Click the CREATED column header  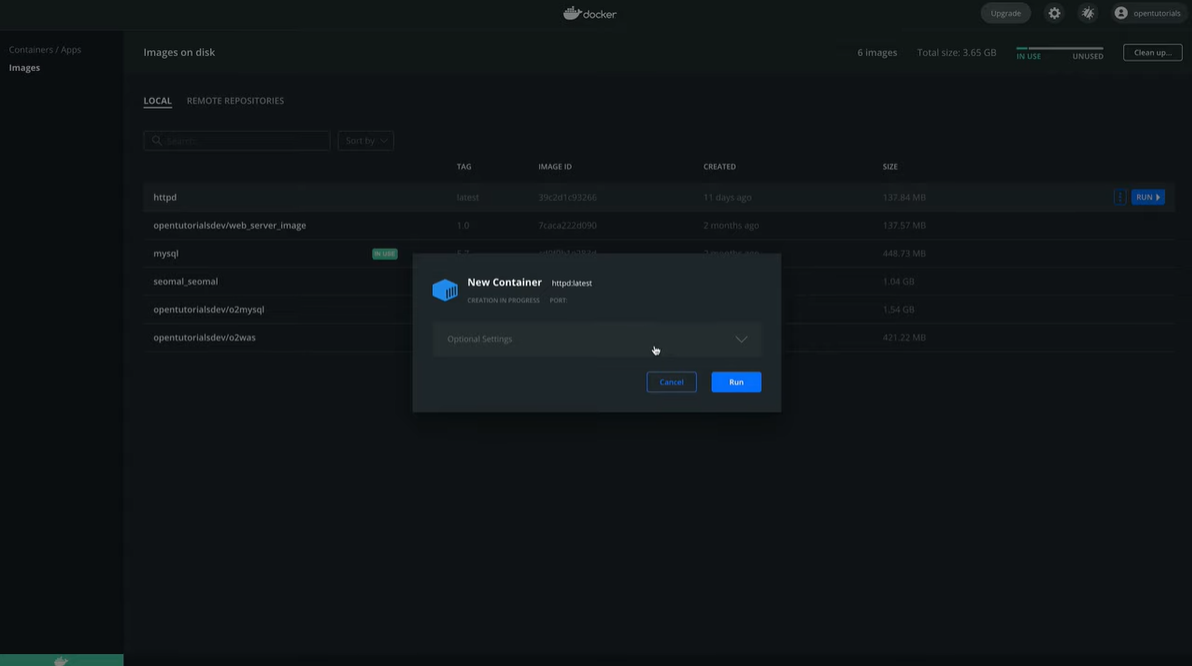[x=719, y=166]
